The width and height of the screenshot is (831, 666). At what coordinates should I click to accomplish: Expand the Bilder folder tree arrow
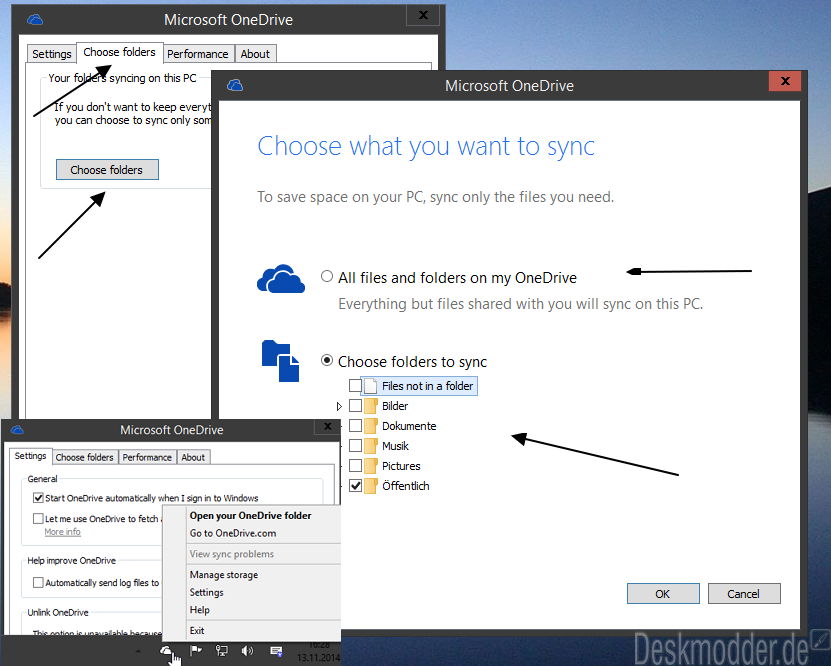pos(340,406)
